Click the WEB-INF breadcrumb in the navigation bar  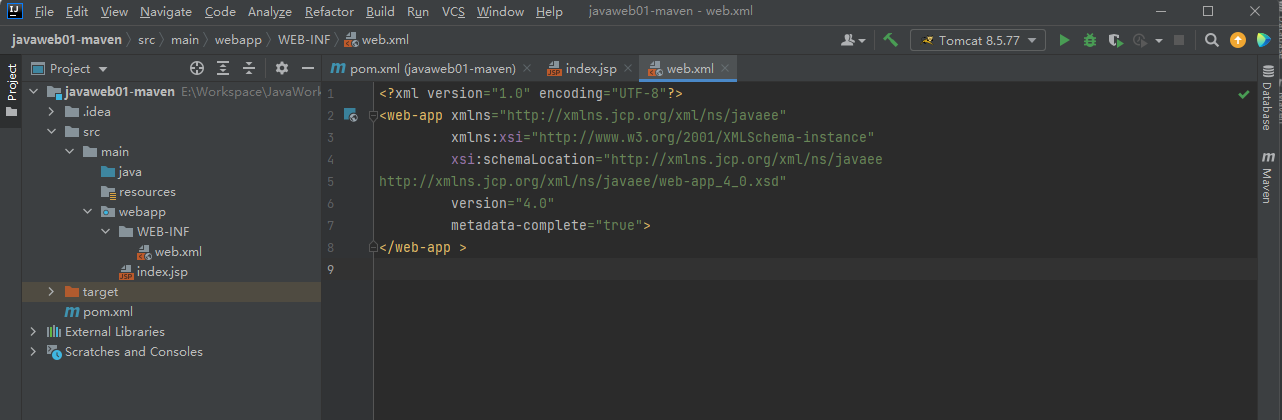[x=304, y=40]
